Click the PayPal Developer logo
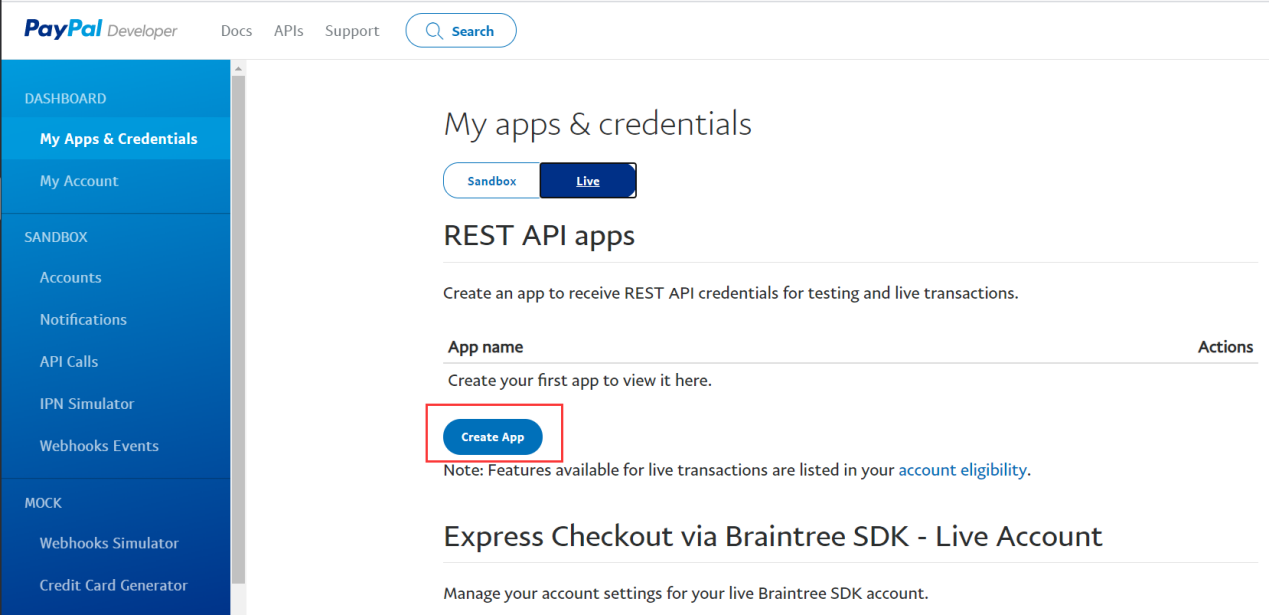 pyautogui.click(x=101, y=30)
